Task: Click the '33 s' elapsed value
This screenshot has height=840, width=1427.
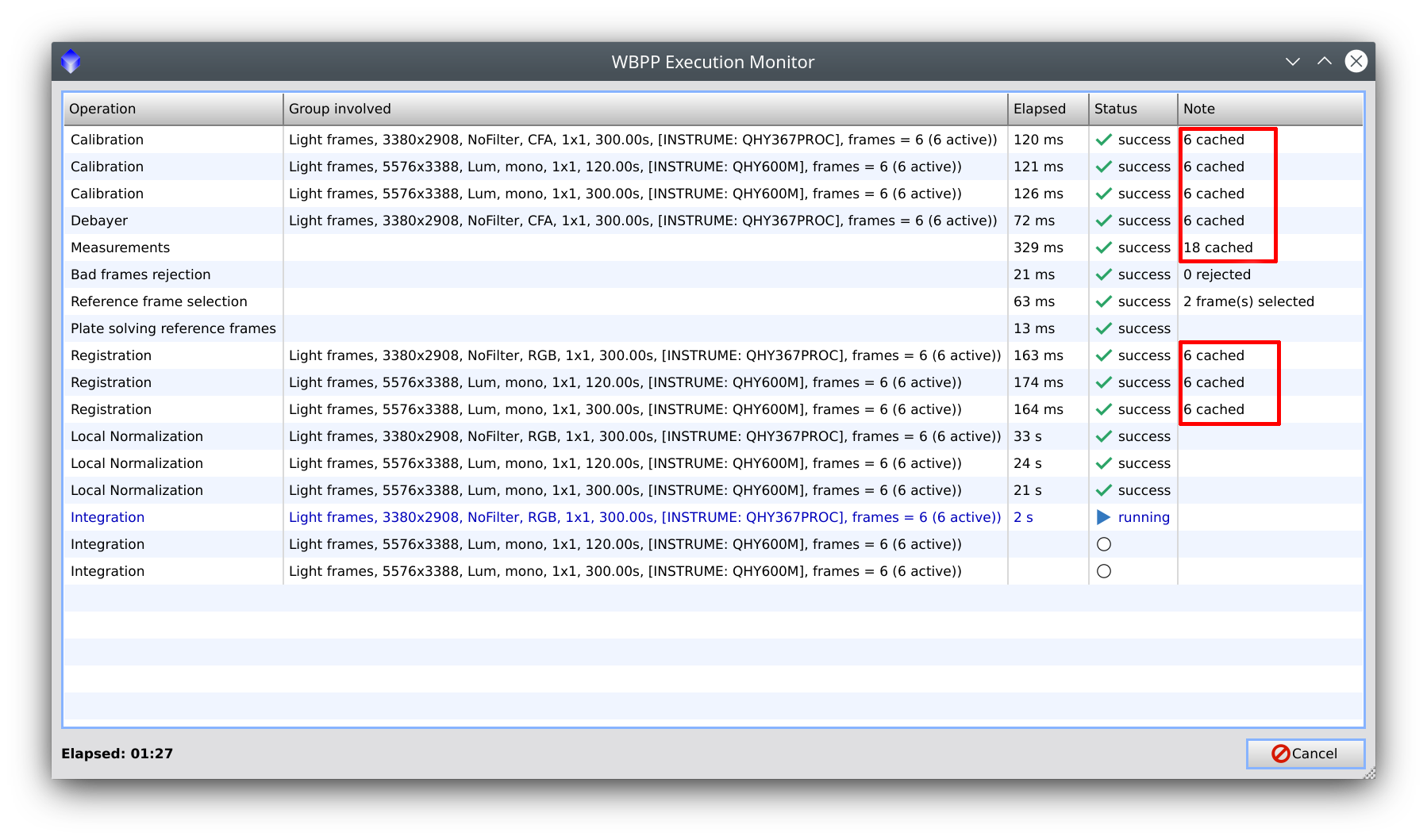Action: pos(1028,436)
